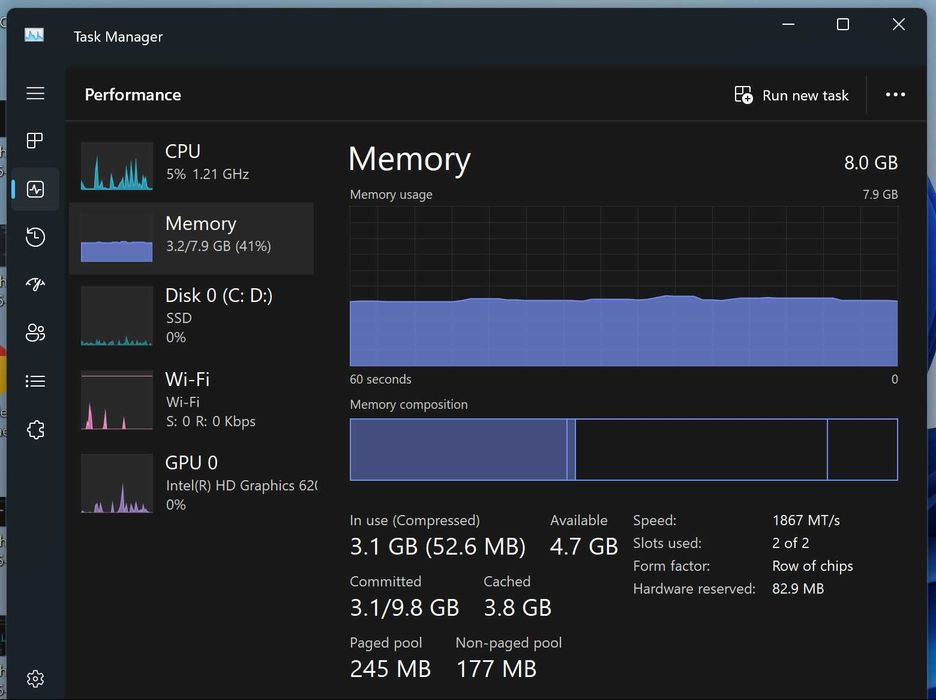Viewport: 936px width, 700px height.
Task: Click the in-use segment of Memory composition
Action: click(x=458, y=449)
